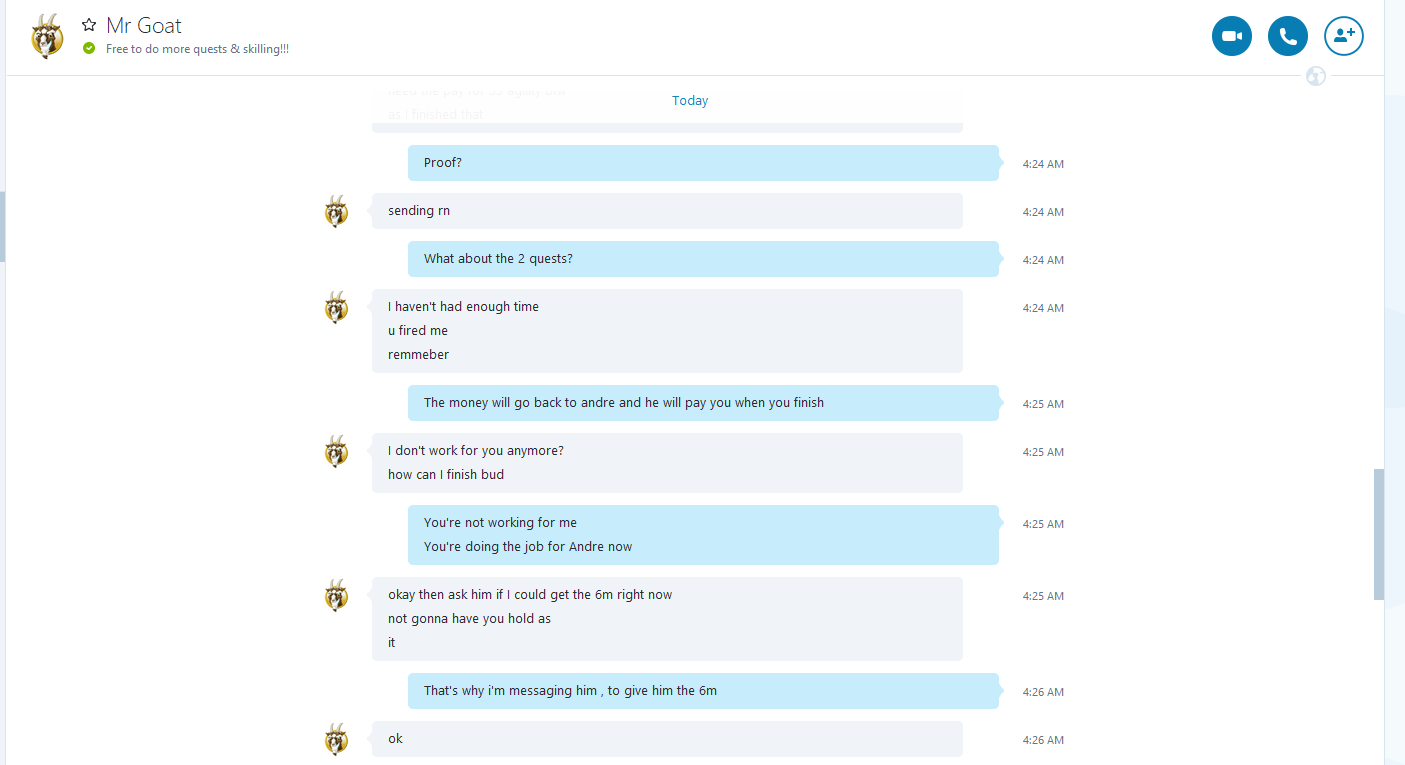Start a video call with Mr Goat
The height and width of the screenshot is (765, 1405).
pyautogui.click(x=1231, y=37)
